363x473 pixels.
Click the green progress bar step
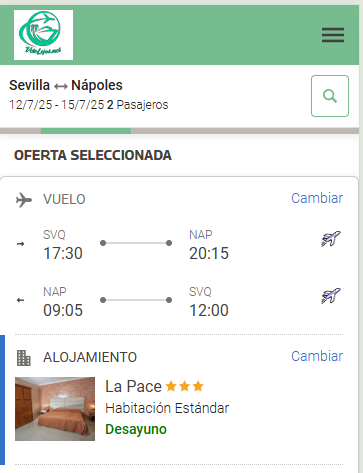tap(86, 131)
